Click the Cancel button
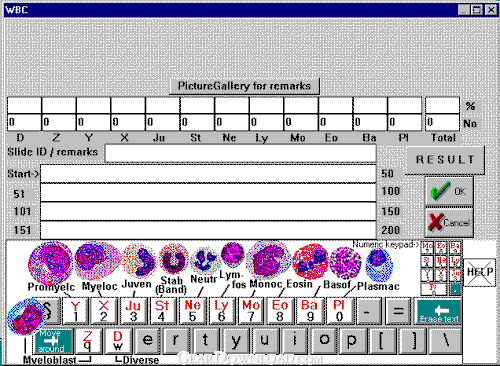 (x=449, y=222)
